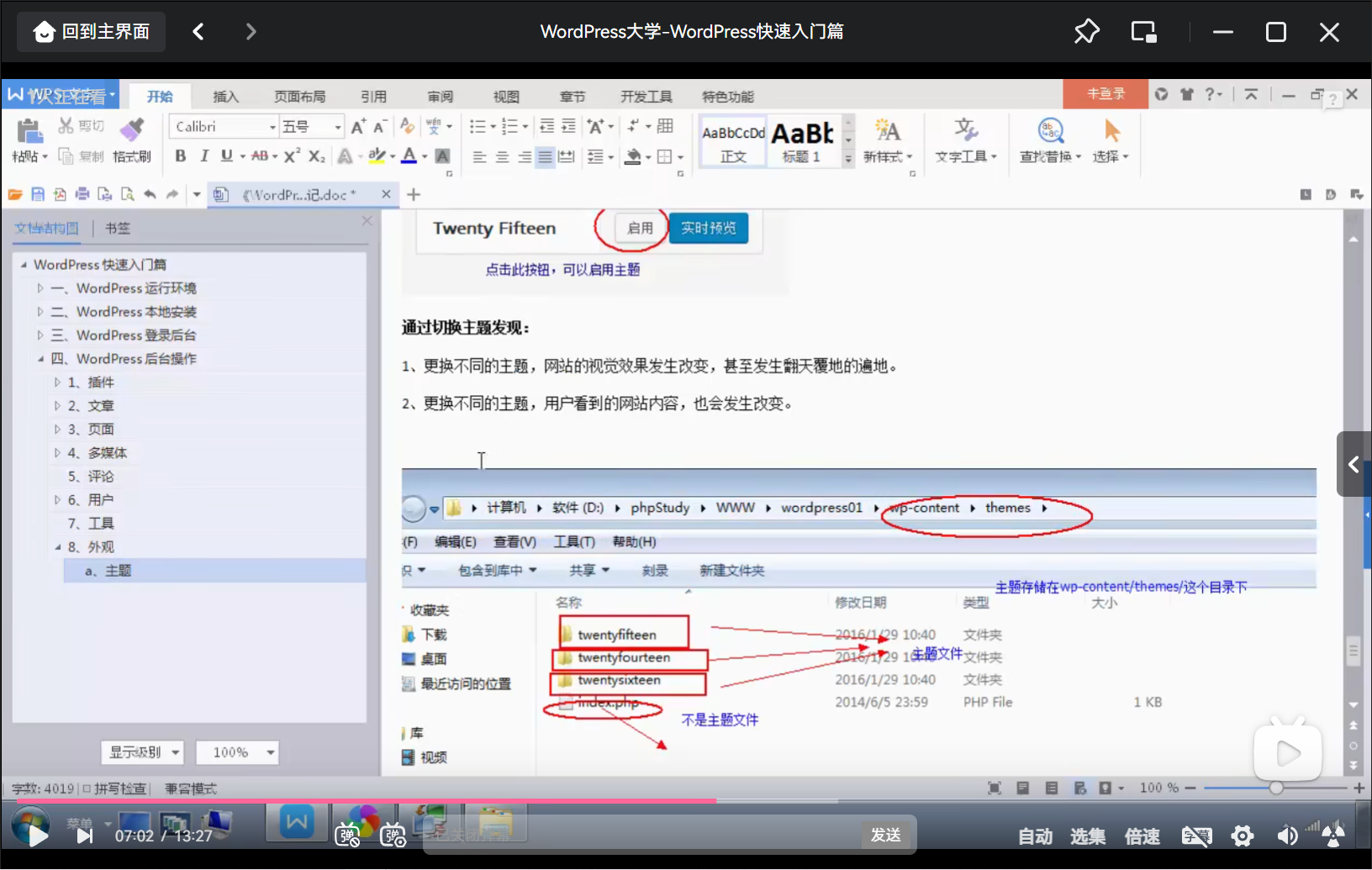Click the 拼写检查 checkbox in status bar
This screenshot has height=870, width=1372.
[87, 788]
